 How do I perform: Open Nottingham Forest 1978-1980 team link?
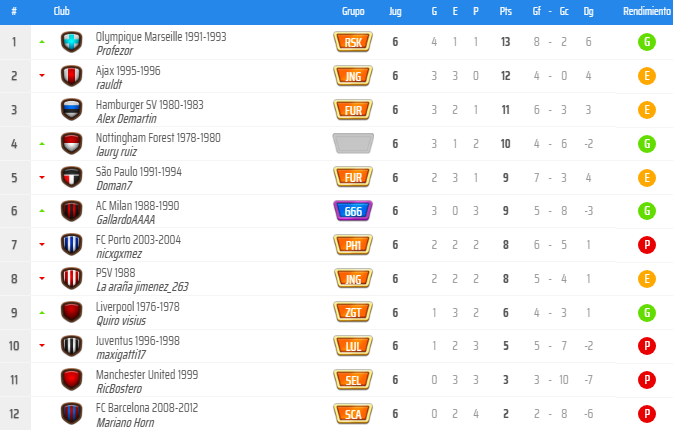tap(158, 138)
